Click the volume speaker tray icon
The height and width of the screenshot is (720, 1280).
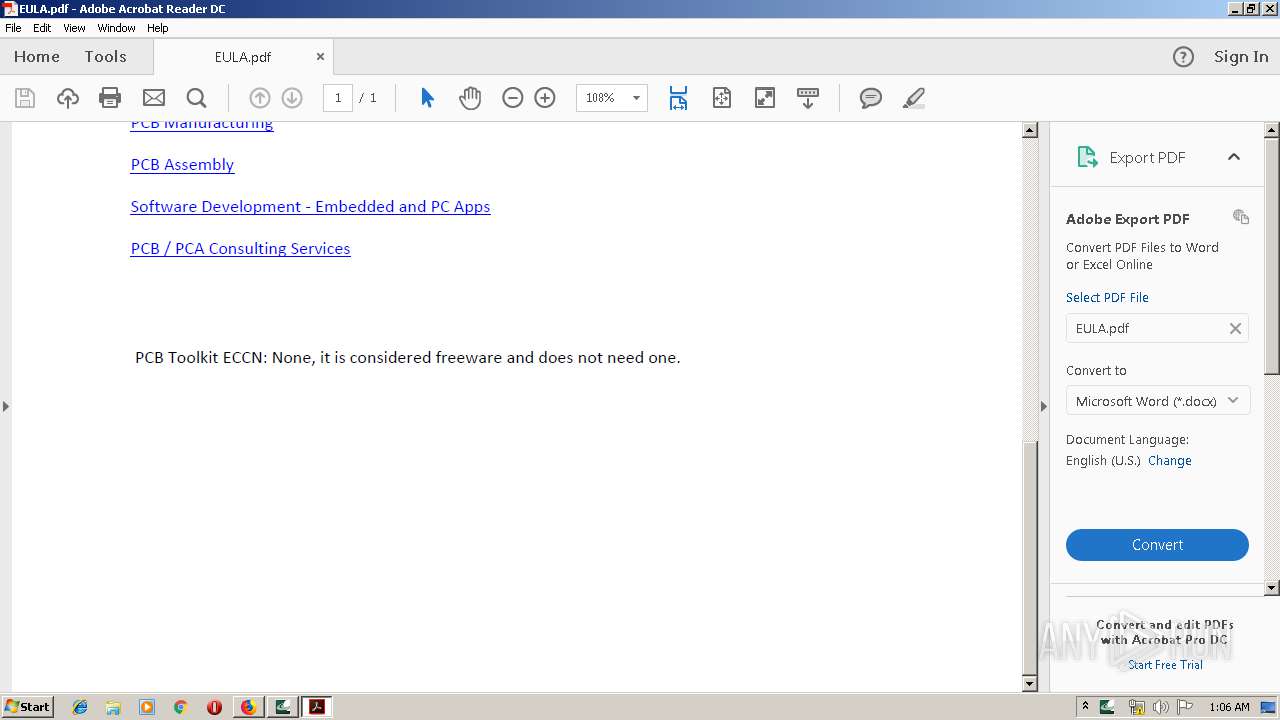pyautogui.click(x=1160, y=707)
